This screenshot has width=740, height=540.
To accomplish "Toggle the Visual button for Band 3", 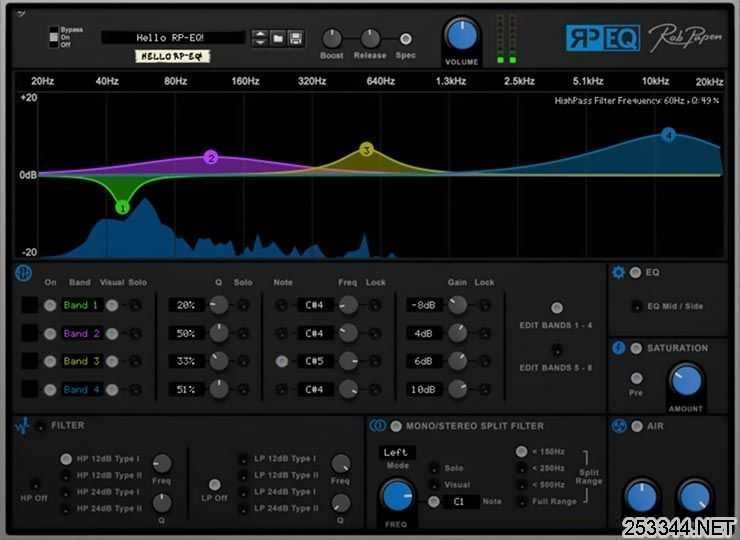I will pos(112,362).
